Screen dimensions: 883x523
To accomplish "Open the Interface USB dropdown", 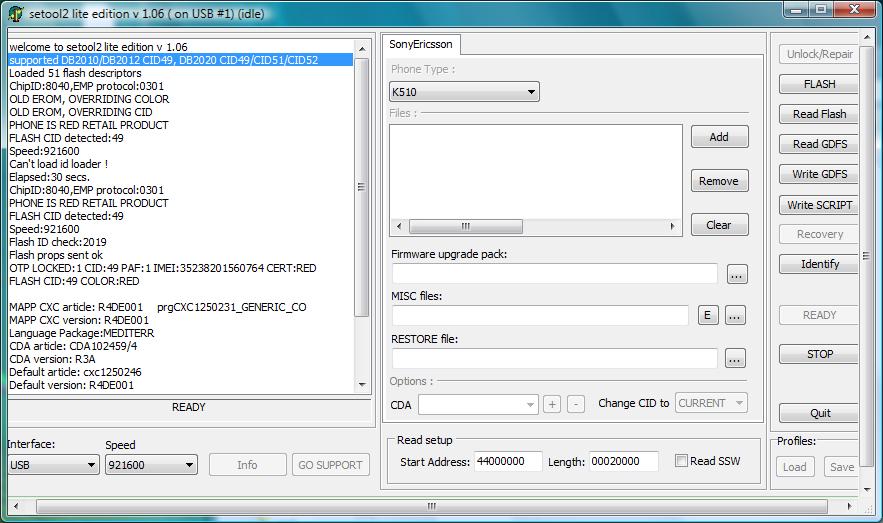I will pyautogui.click(x=53, y=465).
